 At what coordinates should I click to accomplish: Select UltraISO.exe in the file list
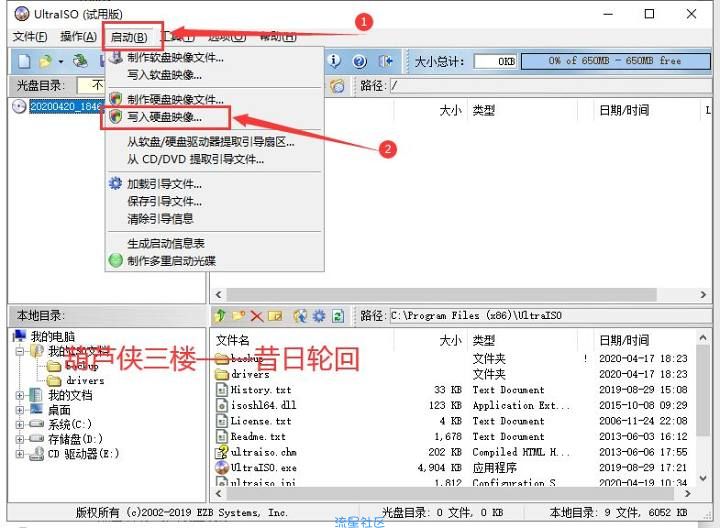tap(264, 467)
